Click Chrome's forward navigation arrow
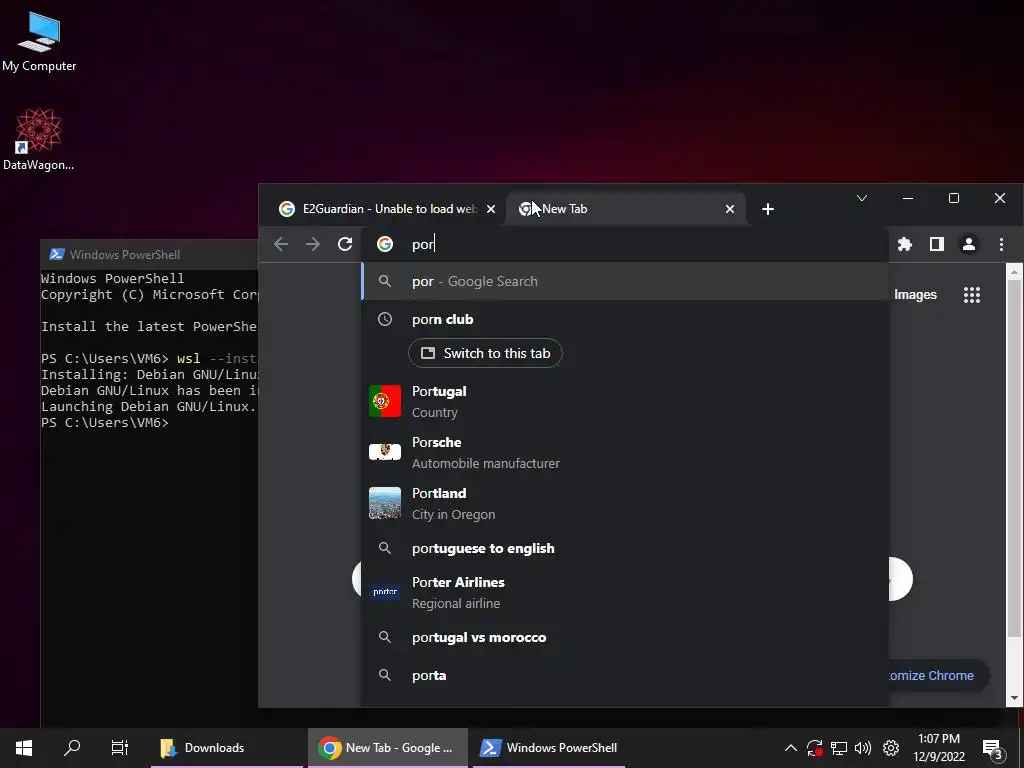The image size is (1024, 768). tap(313, 244)
